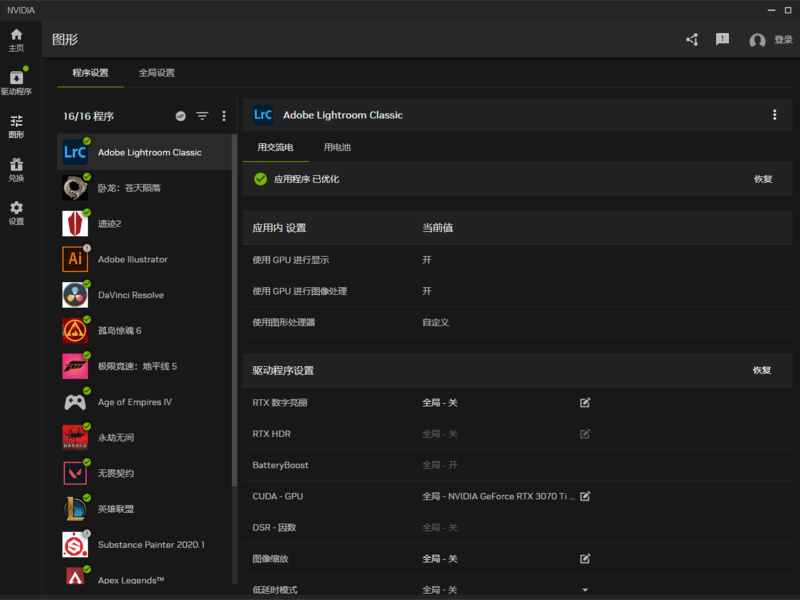Open Adobe Lightroom Classic panel three-dot menu
This screenshot has height=600, width=800.
pyautogui.click(x=774, y=115)
